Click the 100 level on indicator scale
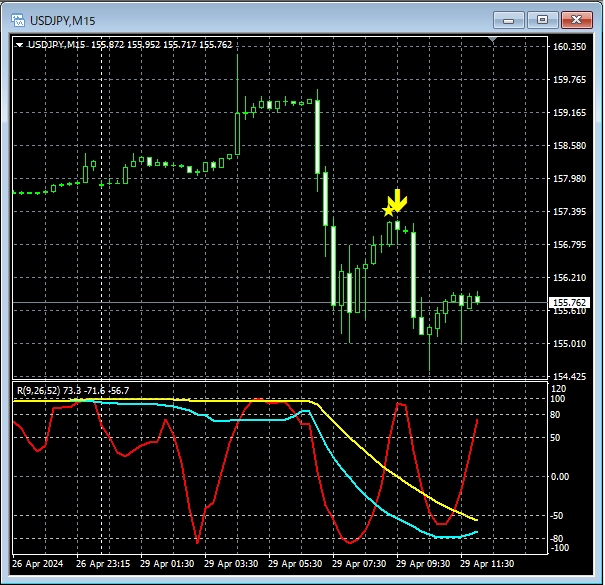The height and width of the screenshot is (585, 605). pos(559,399)
